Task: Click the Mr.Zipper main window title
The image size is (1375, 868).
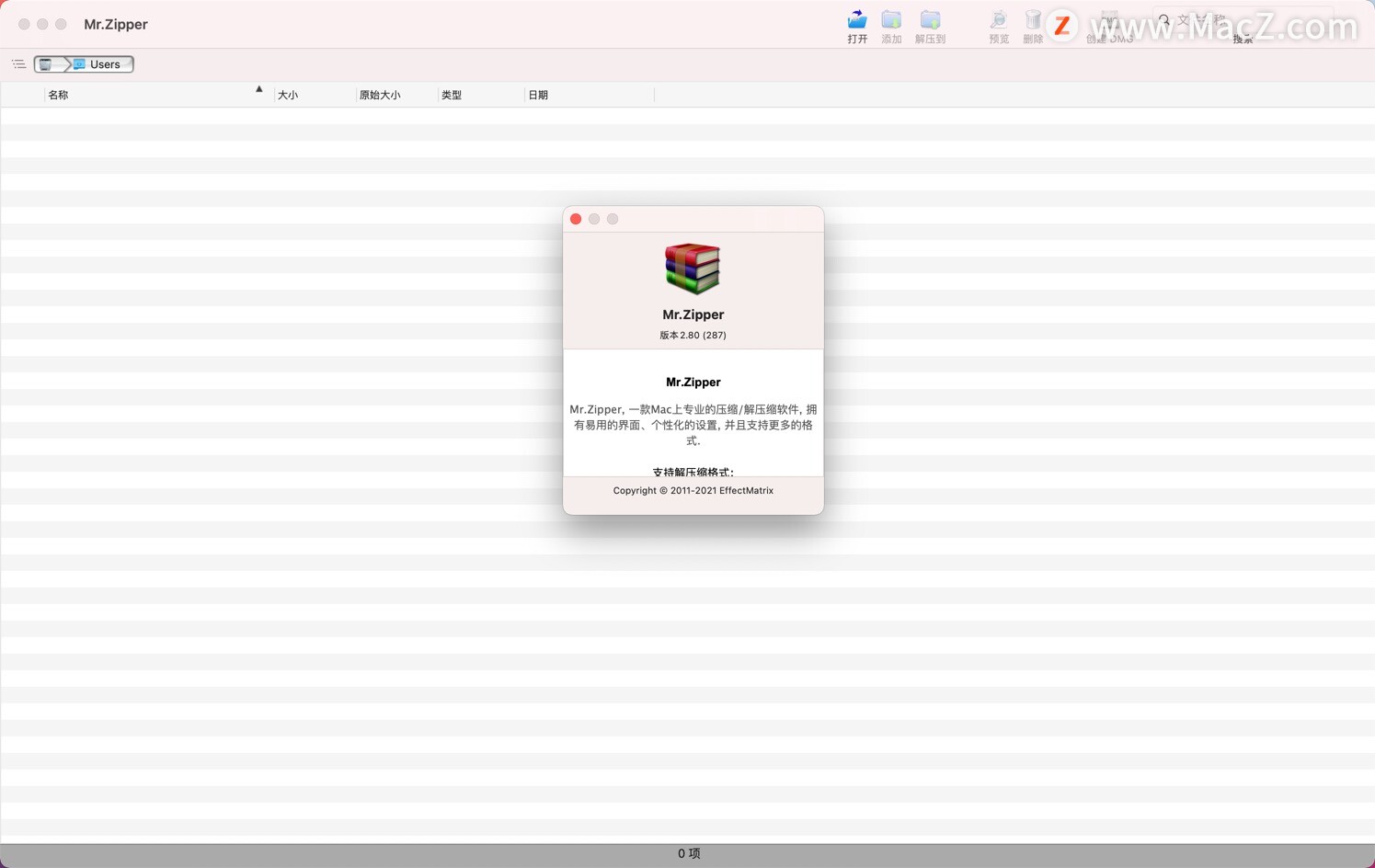Action: pos(116,24)
